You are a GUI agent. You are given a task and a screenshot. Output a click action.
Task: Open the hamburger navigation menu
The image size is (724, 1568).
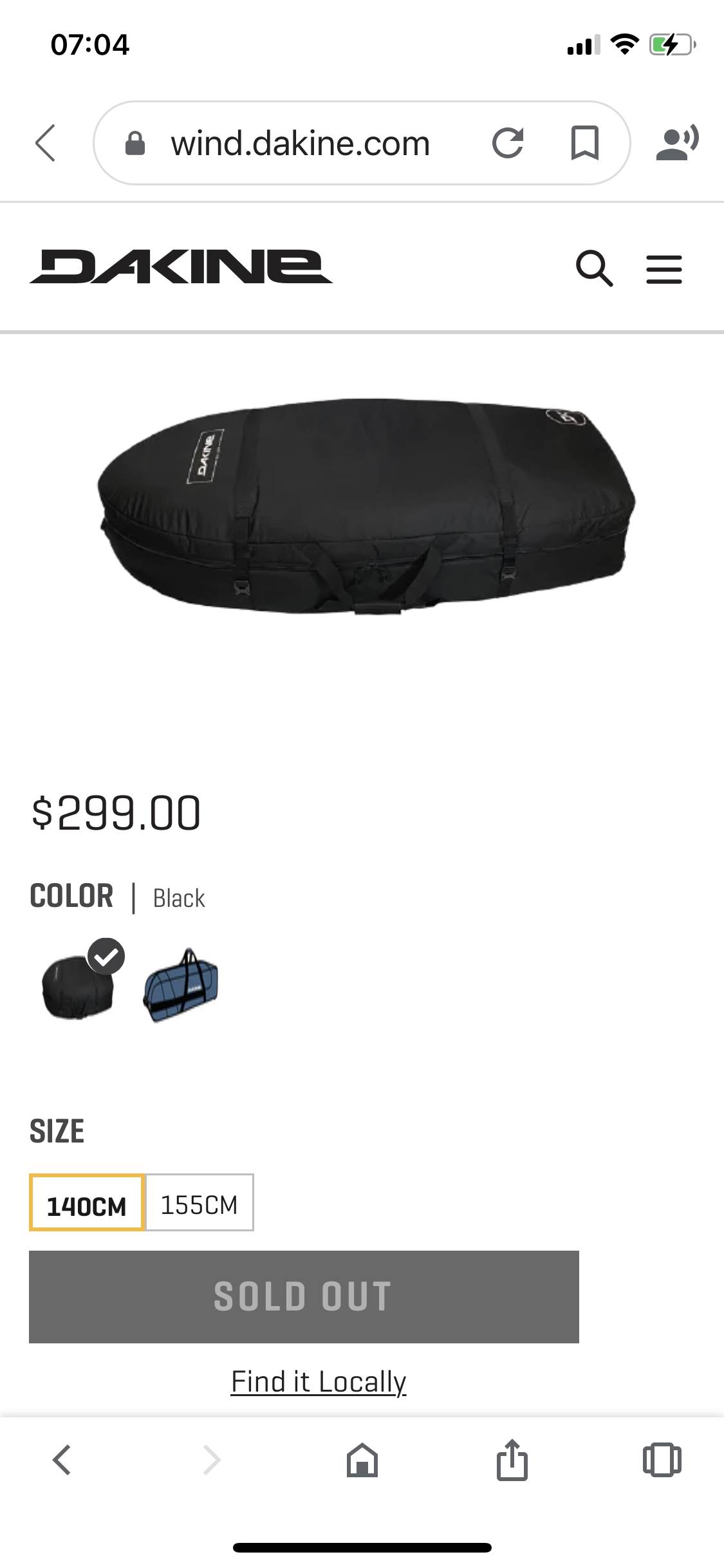pos(664,269)
